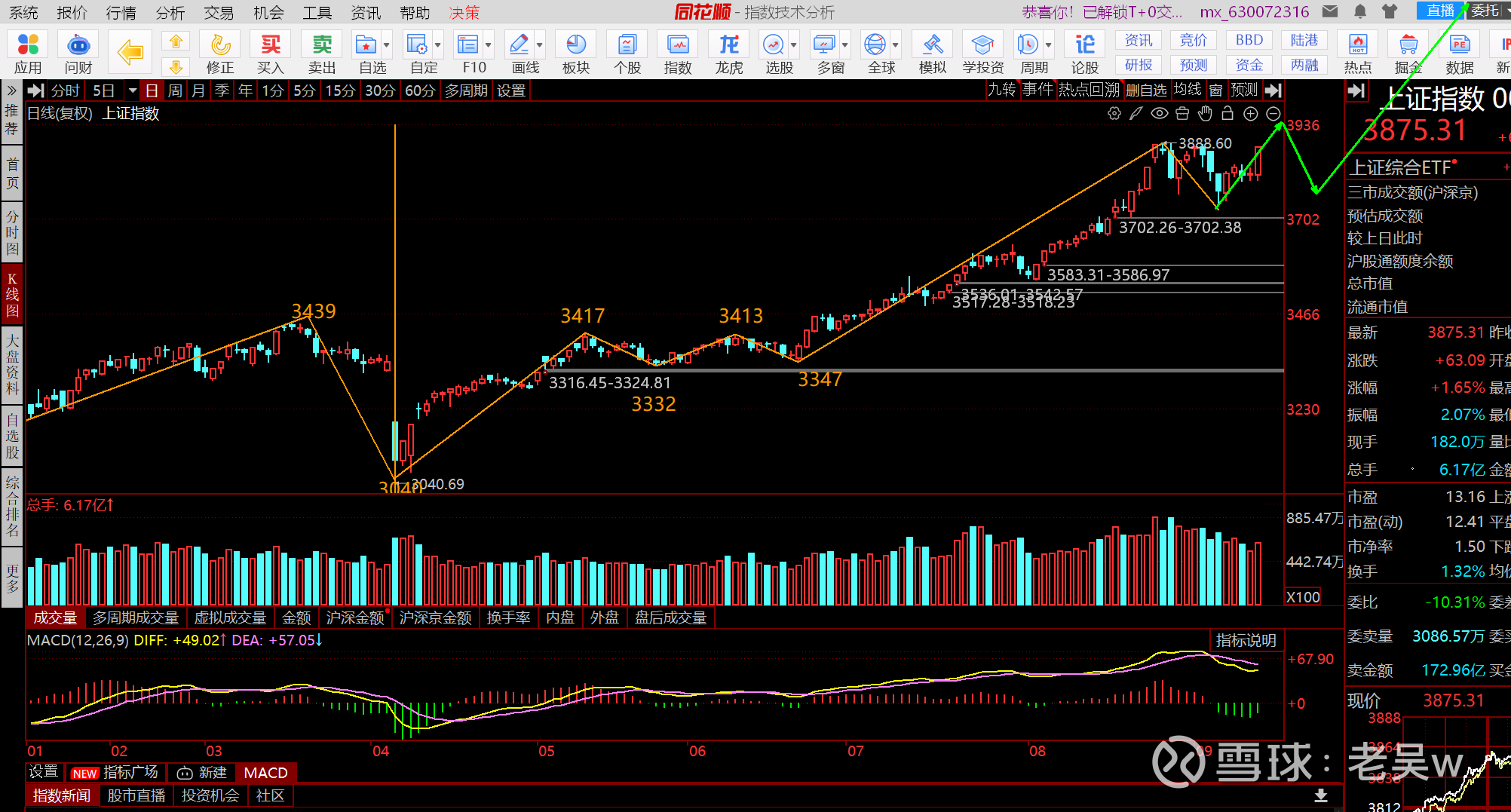This screenshot has height=812, width=1511.
Task: Open the dropdown arrow after 5日
Action: tap(133, 90)
